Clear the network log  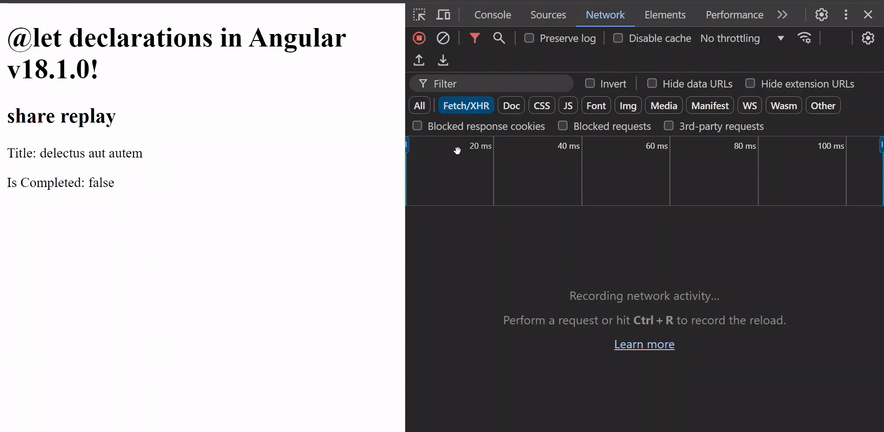(443, 38)
